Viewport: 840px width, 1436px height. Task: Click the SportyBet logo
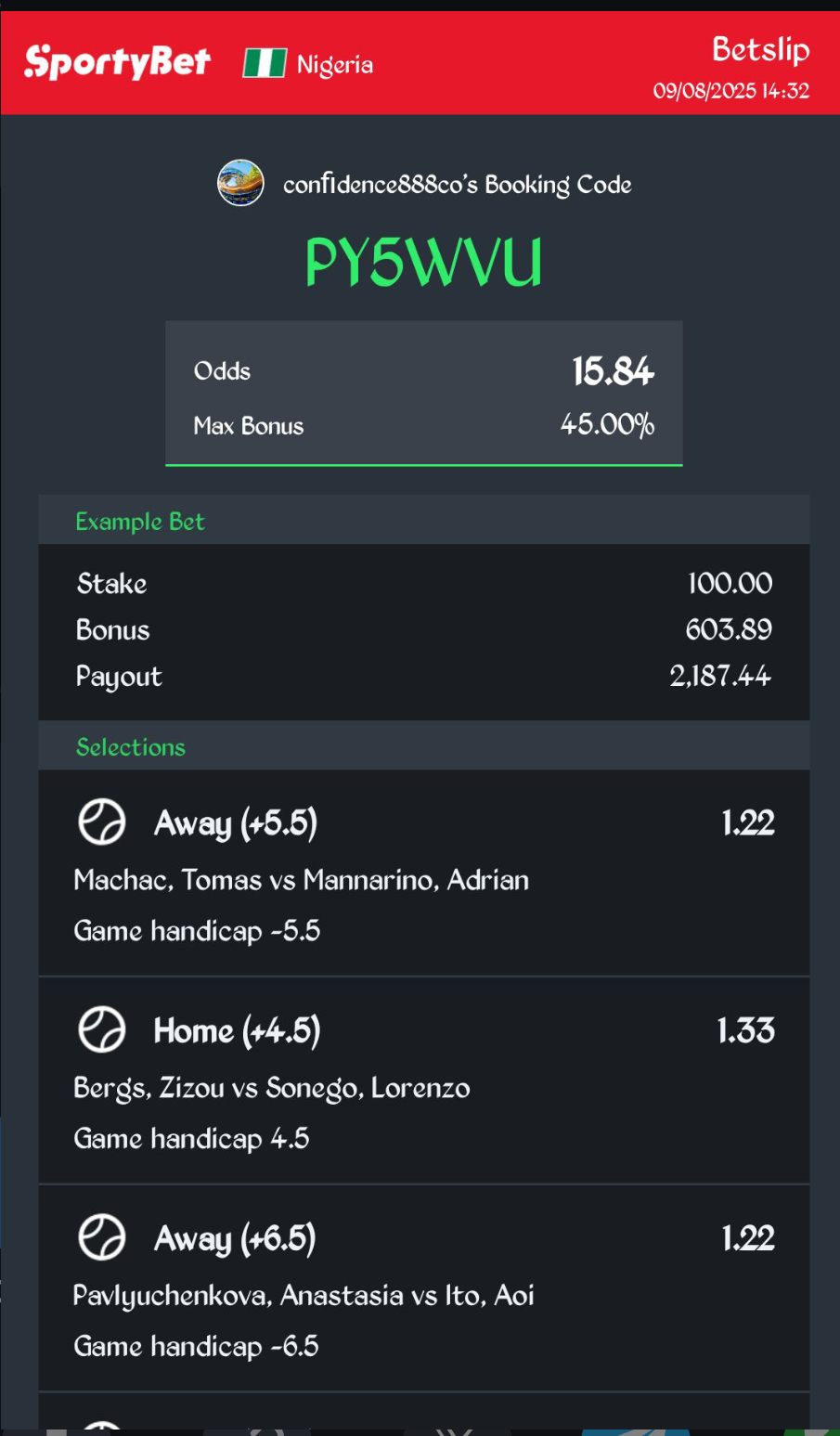click(117, 62)
